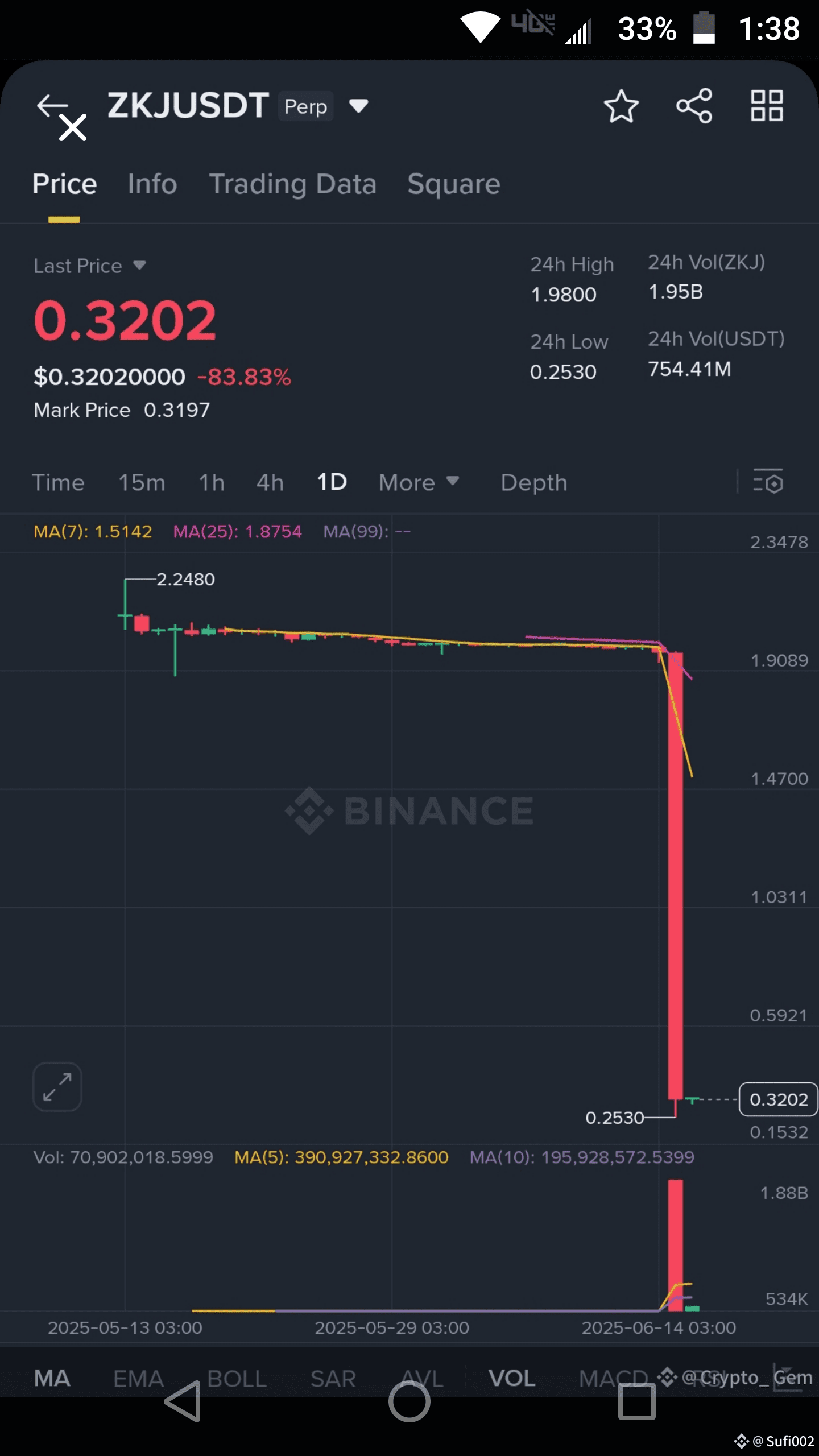Expand the Perp contract dropdown arrow
This screenshot has width=819, height=1456.
point(359,106)
